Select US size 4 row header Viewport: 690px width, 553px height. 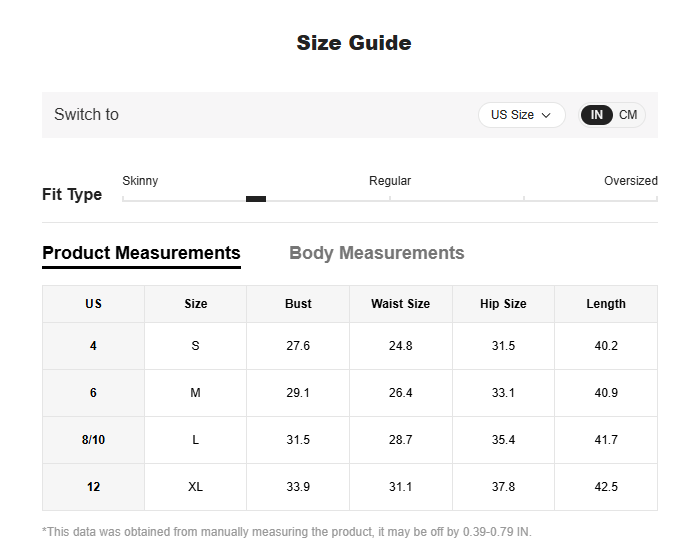click(93, 346)
